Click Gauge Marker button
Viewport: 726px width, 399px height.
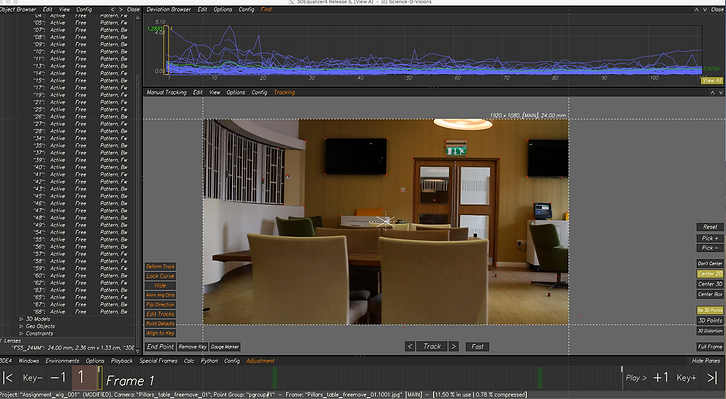(225, 347)
